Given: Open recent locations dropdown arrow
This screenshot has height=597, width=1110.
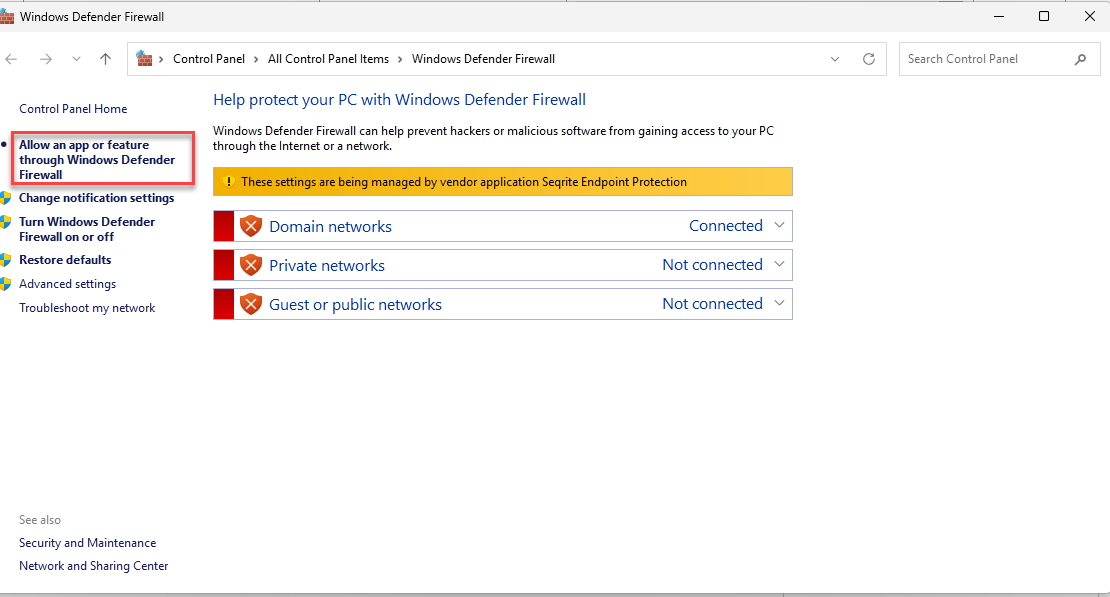Looking at the screenshot, I should coord(76,59).
